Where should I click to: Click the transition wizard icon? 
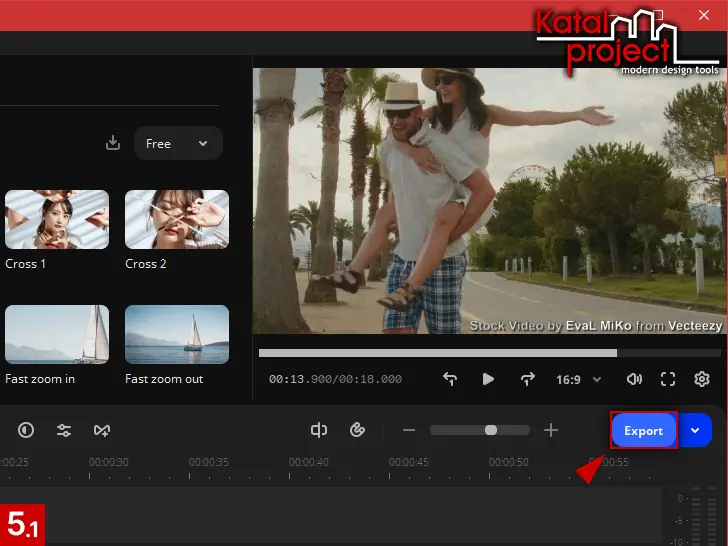click(101, 430)
